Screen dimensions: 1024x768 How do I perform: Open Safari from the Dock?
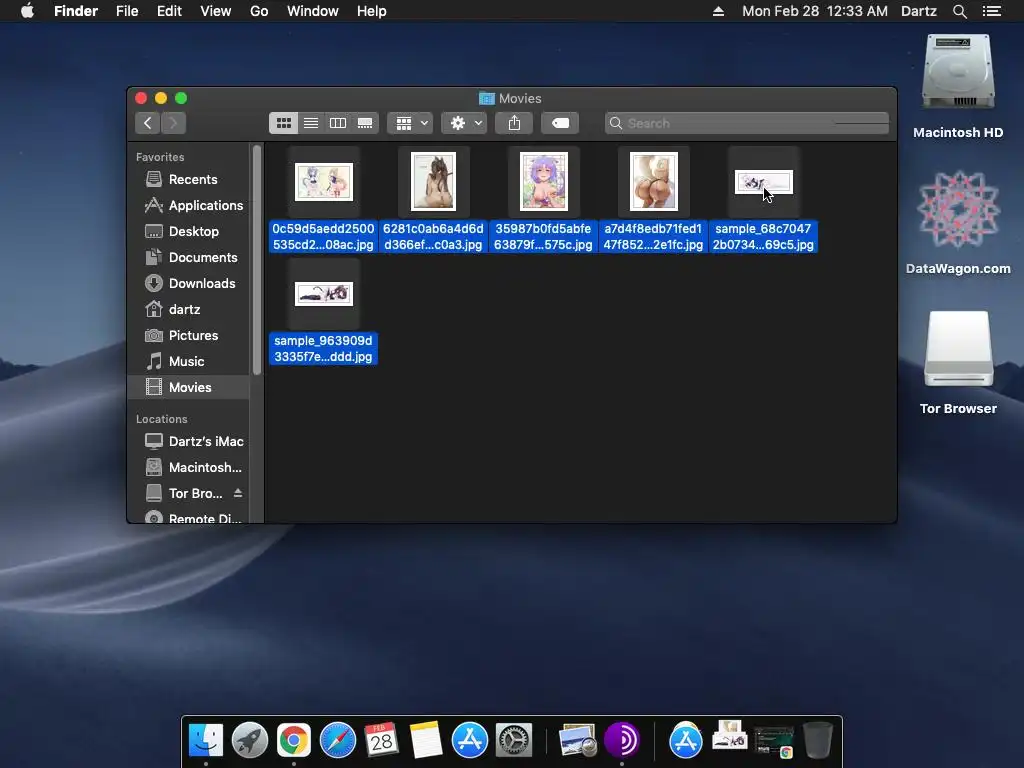pos(338,740)
